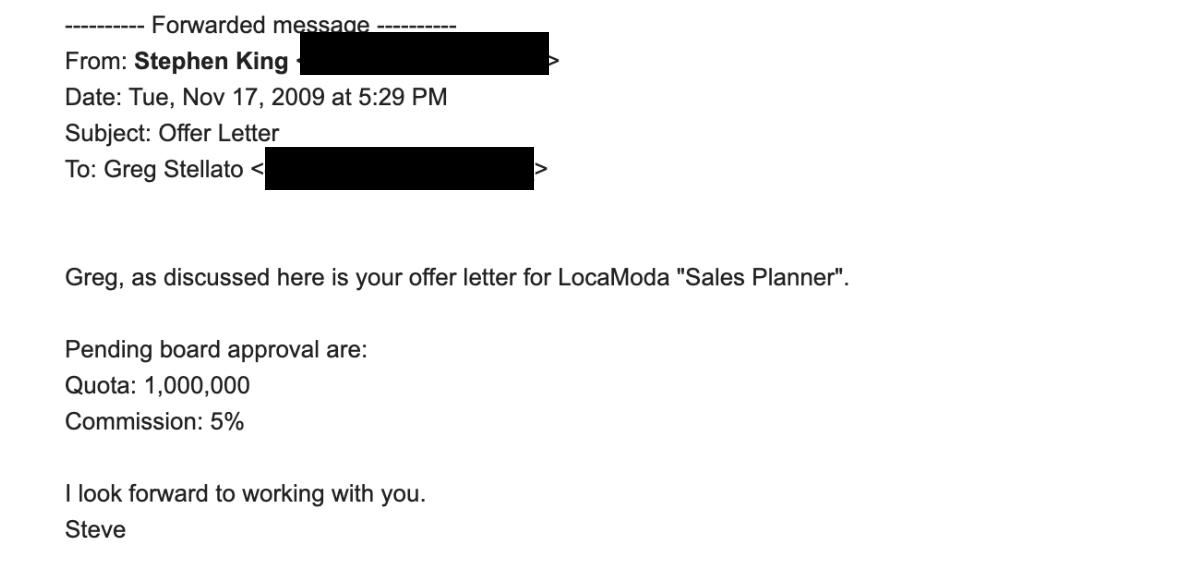The height and width of the screenshot is (570, 1196).
Task: Click the "Subject:" field label
Action: (108, 134)
